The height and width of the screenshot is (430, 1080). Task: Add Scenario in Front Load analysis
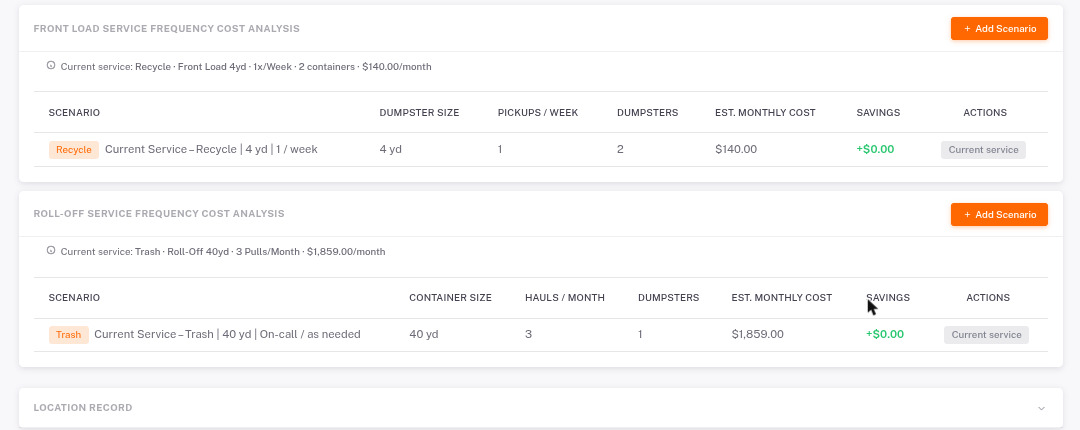tap(999, 29)
